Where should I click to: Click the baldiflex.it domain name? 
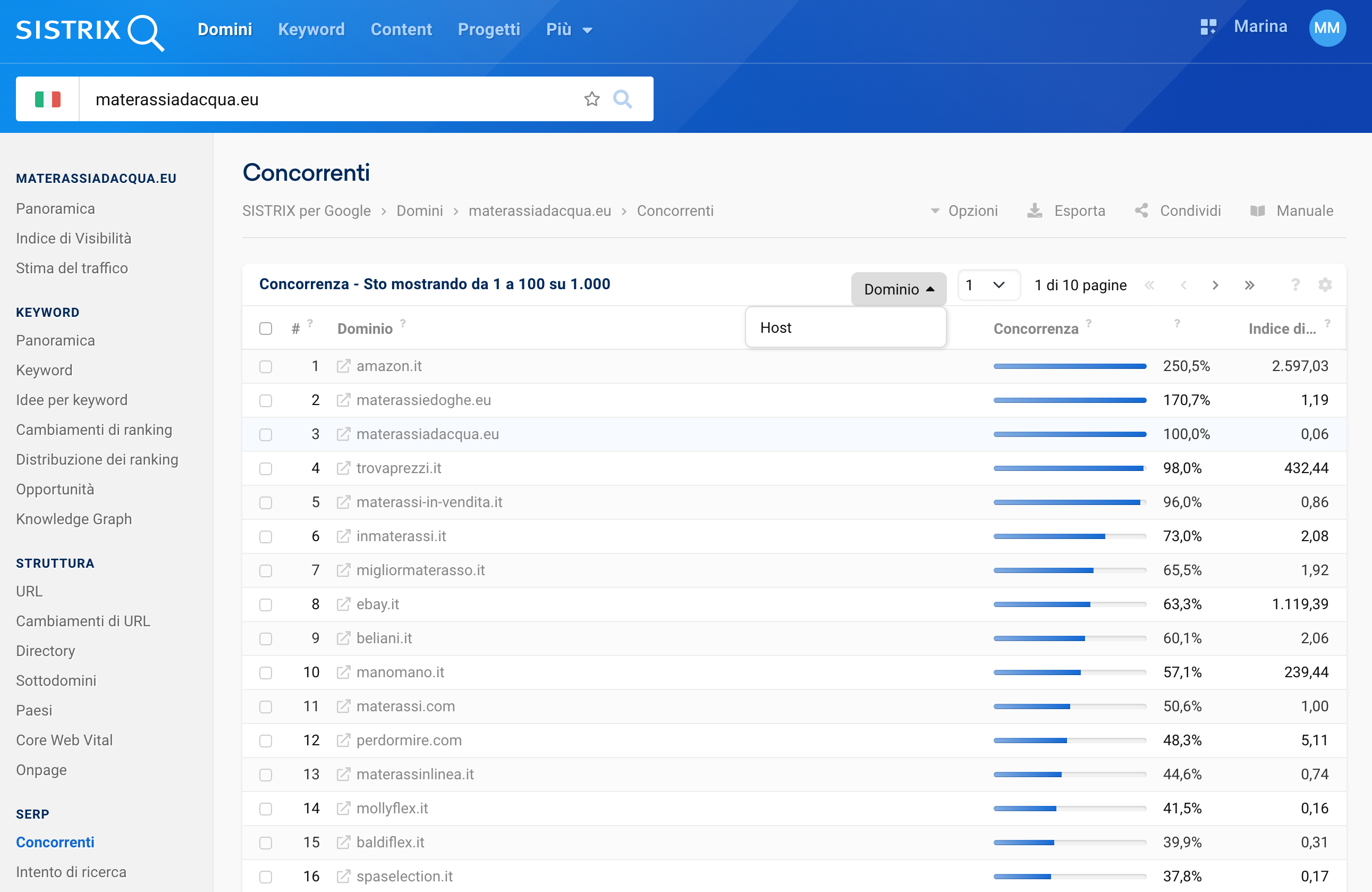point(390,843)
